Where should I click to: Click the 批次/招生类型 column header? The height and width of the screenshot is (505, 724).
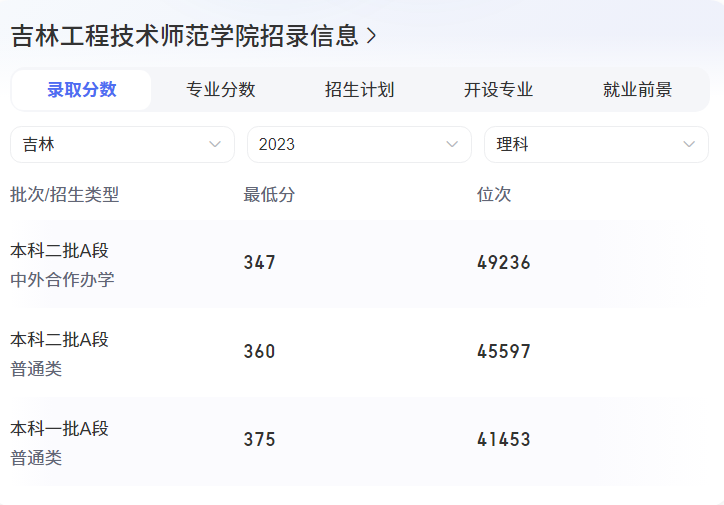click(65, 194)
